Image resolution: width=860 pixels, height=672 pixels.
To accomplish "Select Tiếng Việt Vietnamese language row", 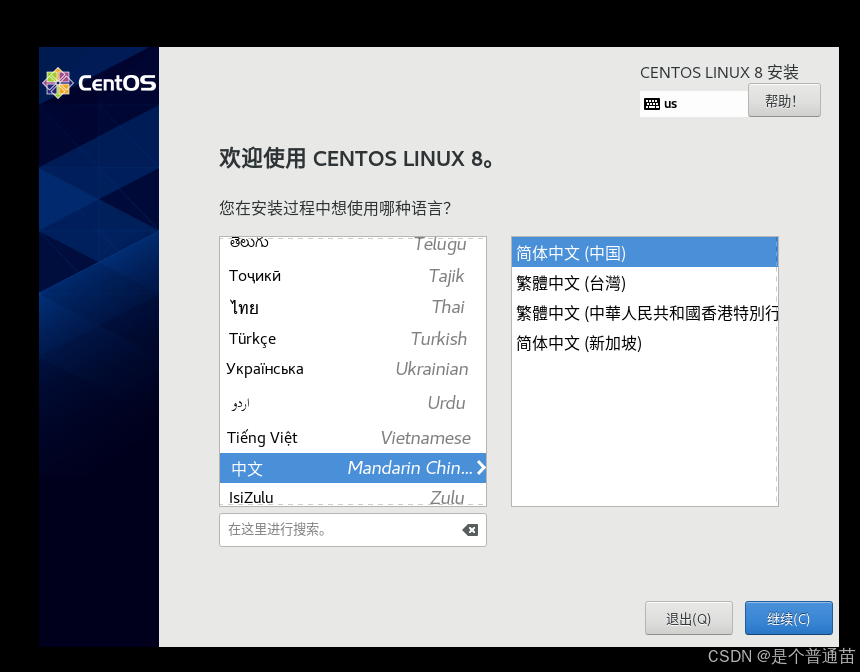I will coord(353,437).
